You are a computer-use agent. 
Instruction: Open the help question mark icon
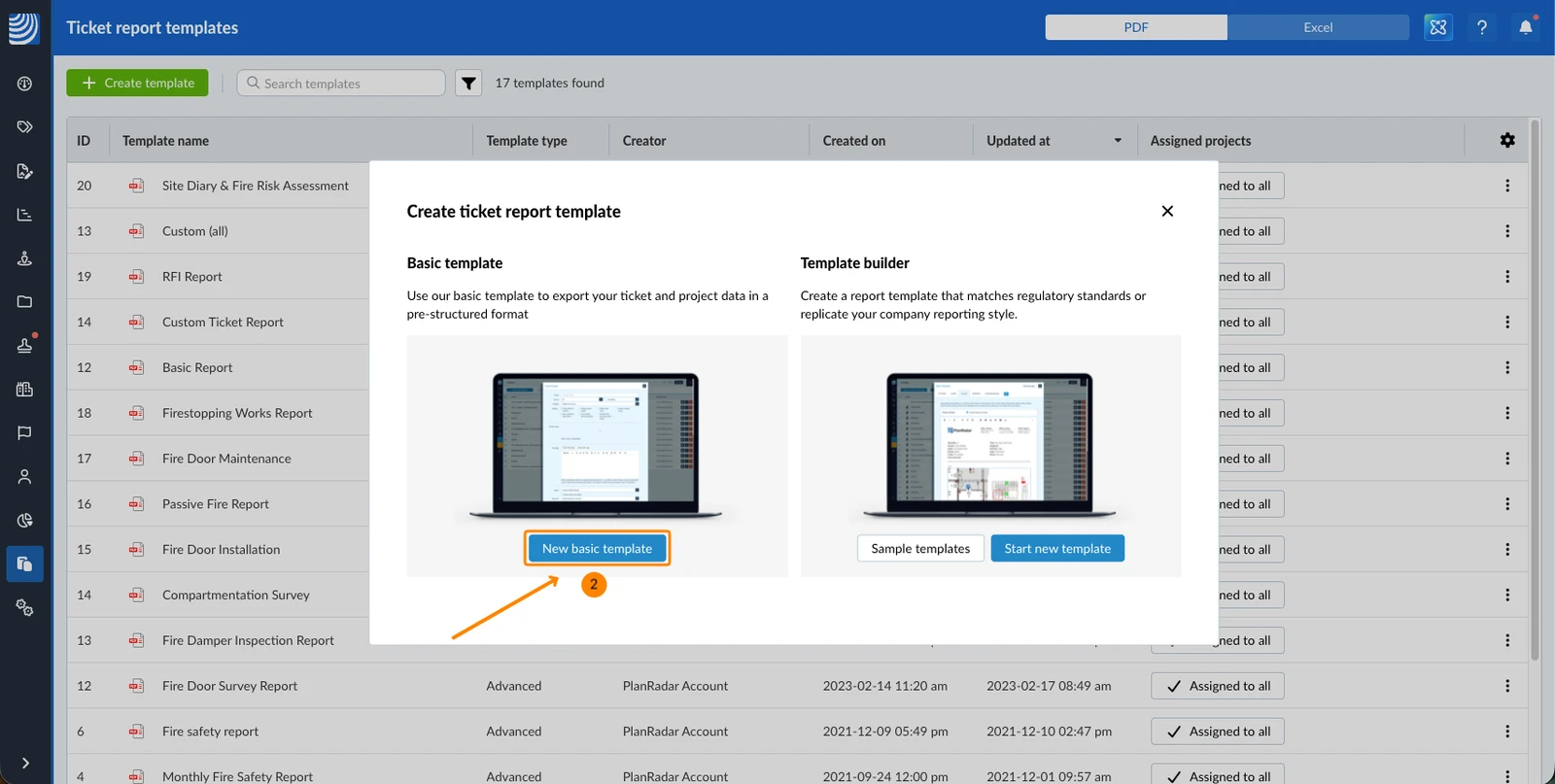pos(1482,27)
